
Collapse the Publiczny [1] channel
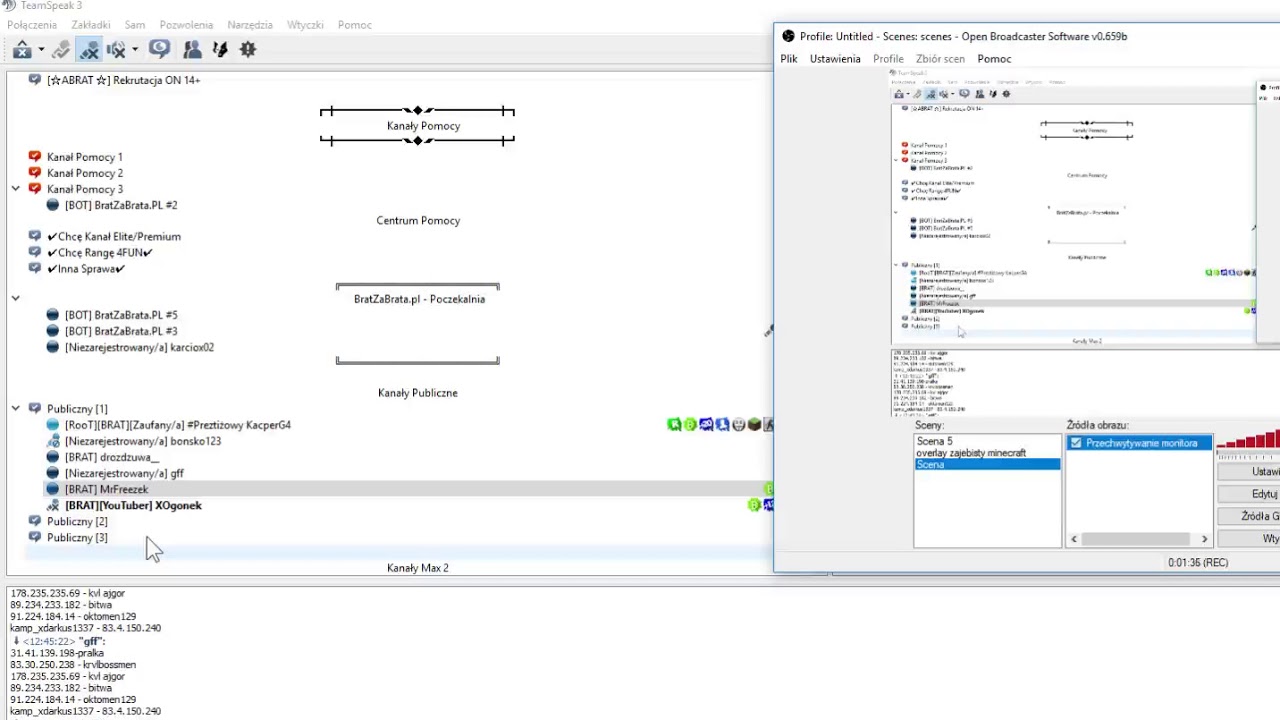[16, 409]
